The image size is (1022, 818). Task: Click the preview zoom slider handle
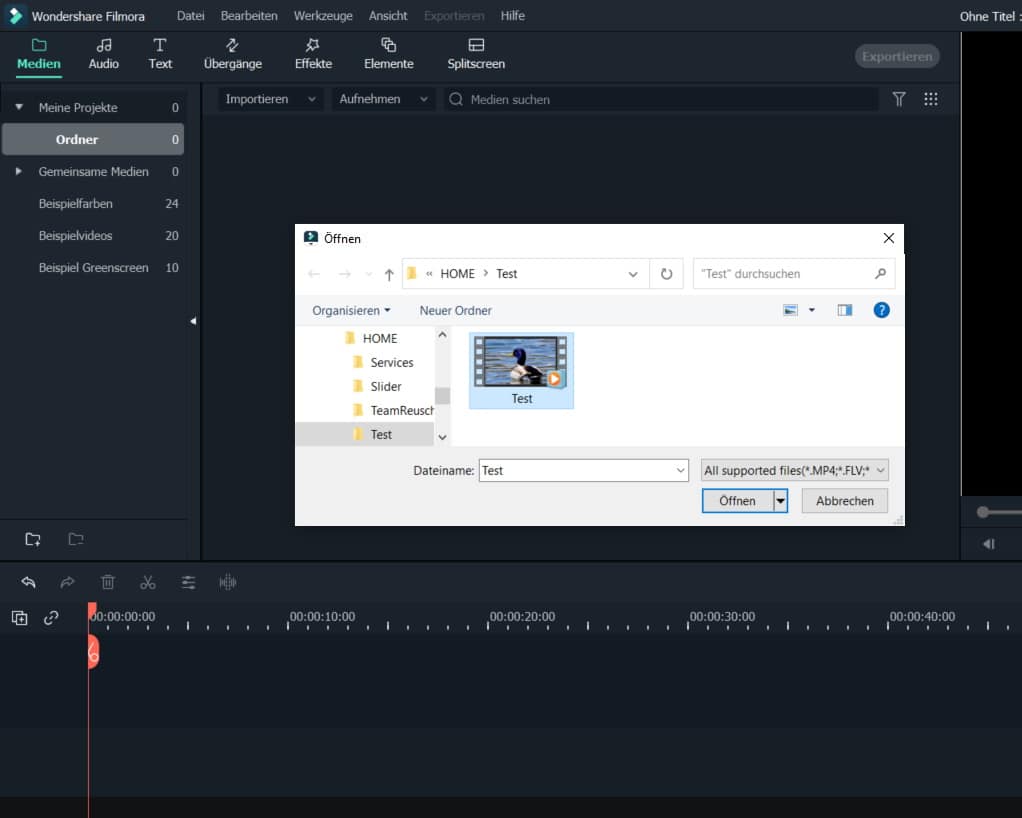coord(983,512)
